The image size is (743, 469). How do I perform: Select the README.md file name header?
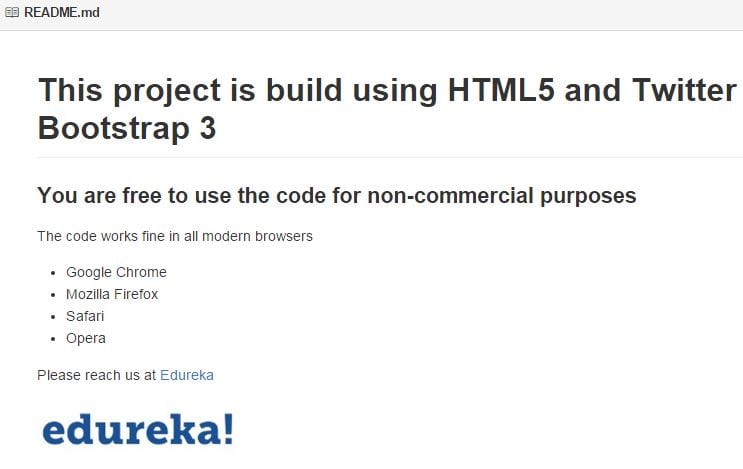[62, 12]
